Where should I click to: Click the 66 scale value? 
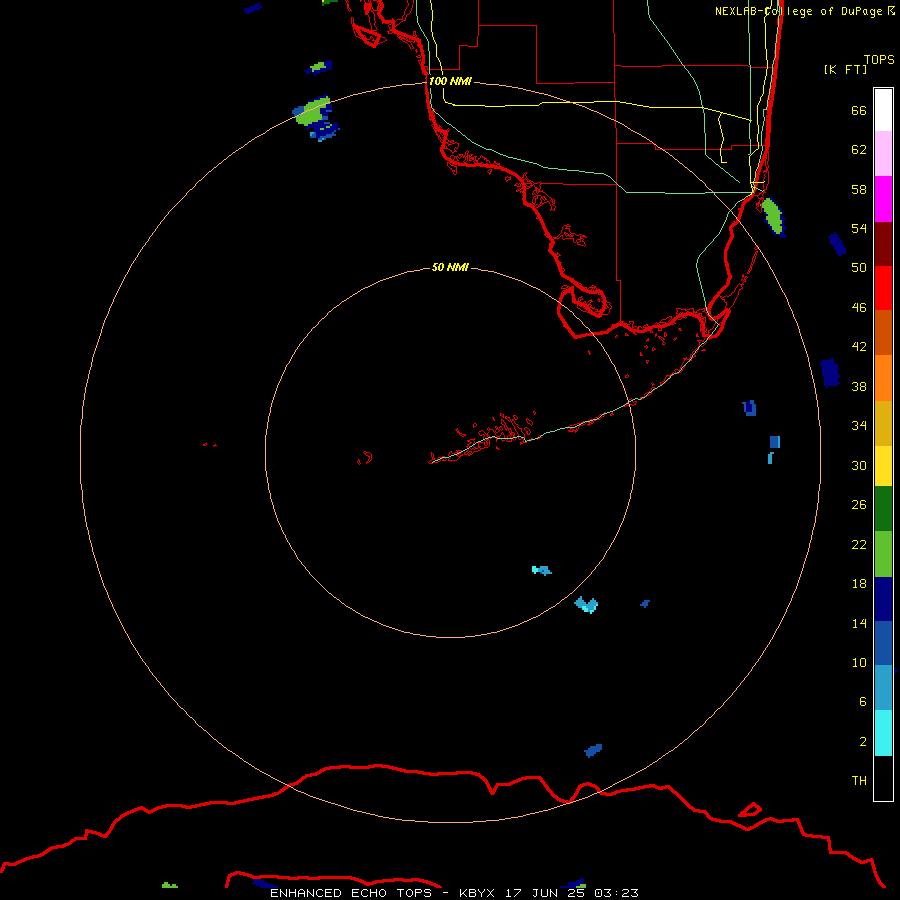tap(859, 110)
